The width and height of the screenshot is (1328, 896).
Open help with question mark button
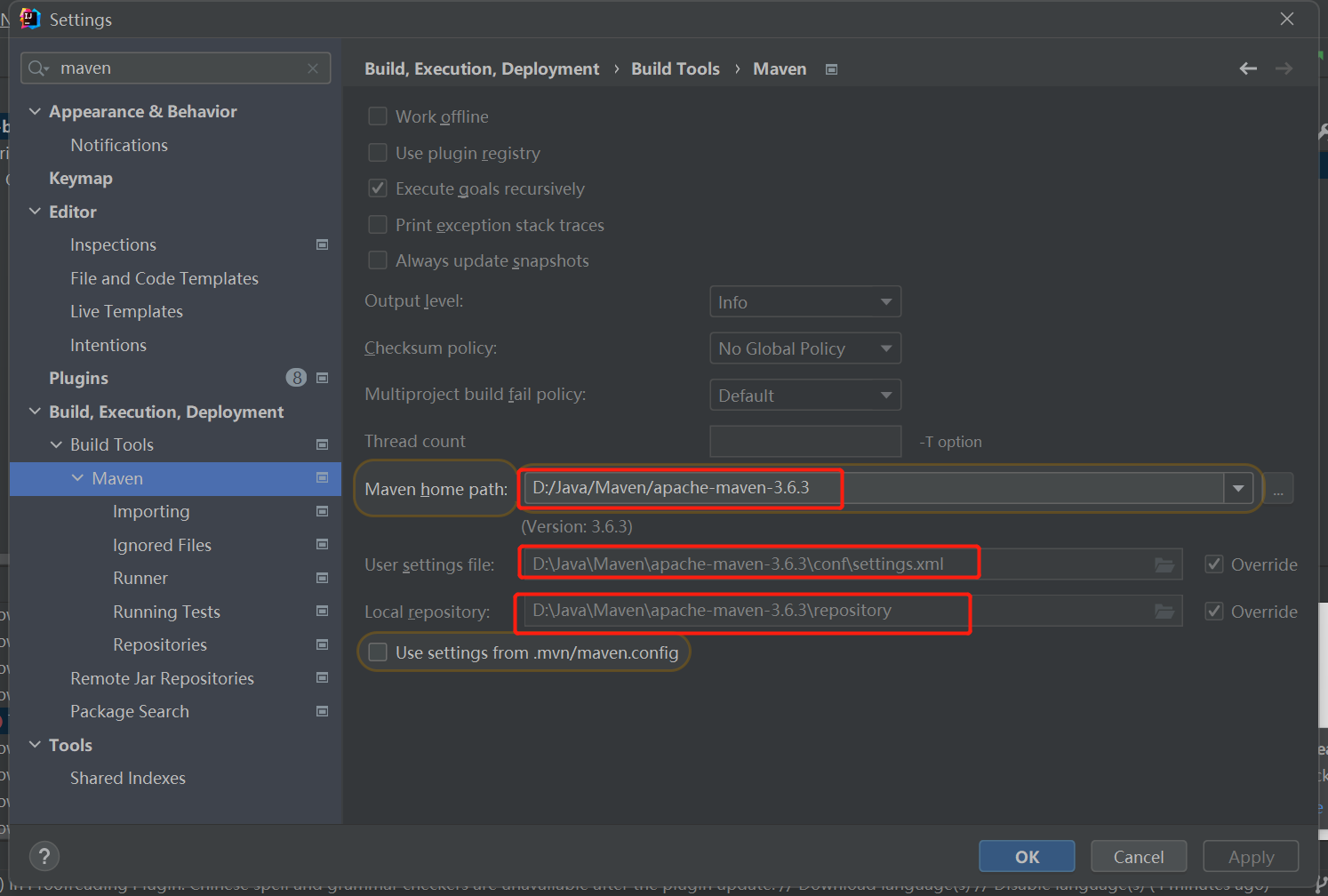point(44,857)
